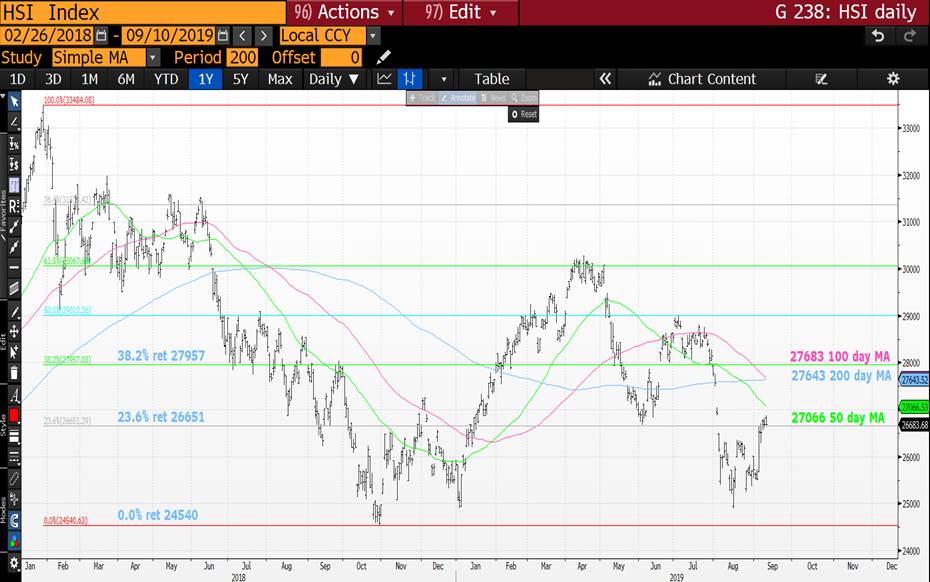The height and width of the screenshot is (582, 930).
Task: Toggle the bar chart type button
Action: point(409,79)
